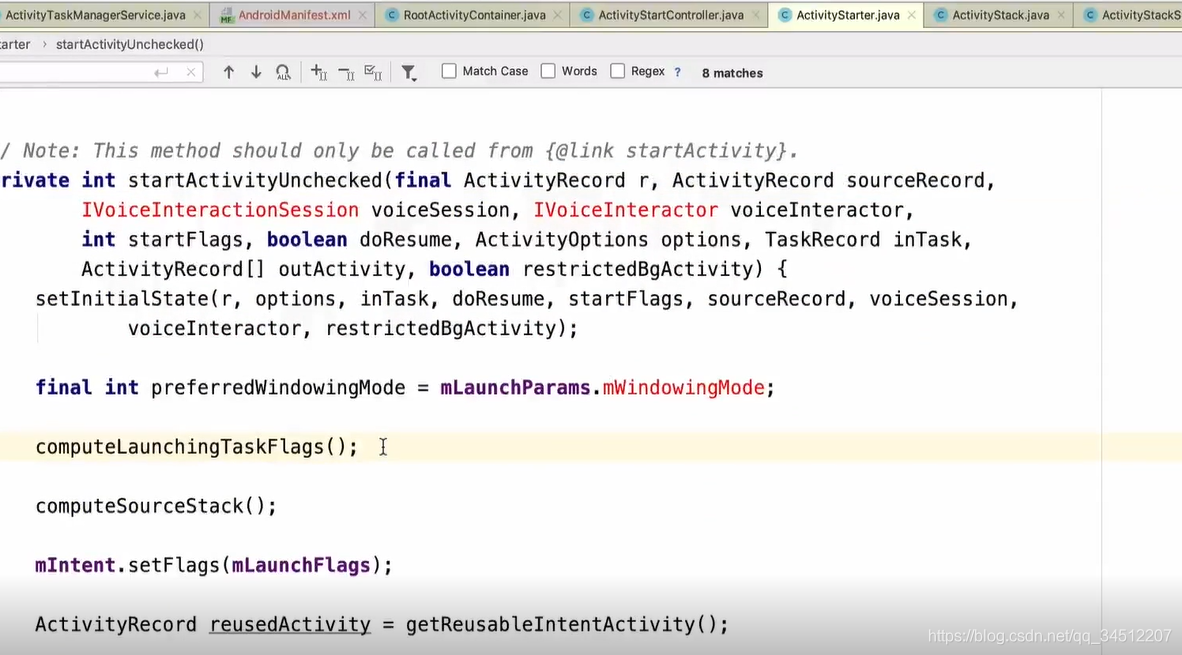Screen dimensions: 1182x655
Task: Click IVoiceInteractionSession type name
Action: click(x=220, y=210)
